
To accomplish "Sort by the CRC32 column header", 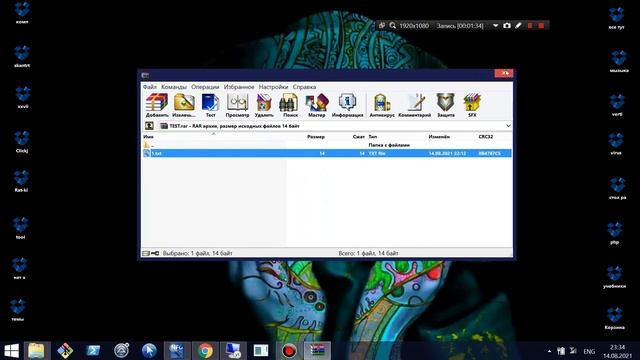I will pyautogui.click(x=486, y=137).
